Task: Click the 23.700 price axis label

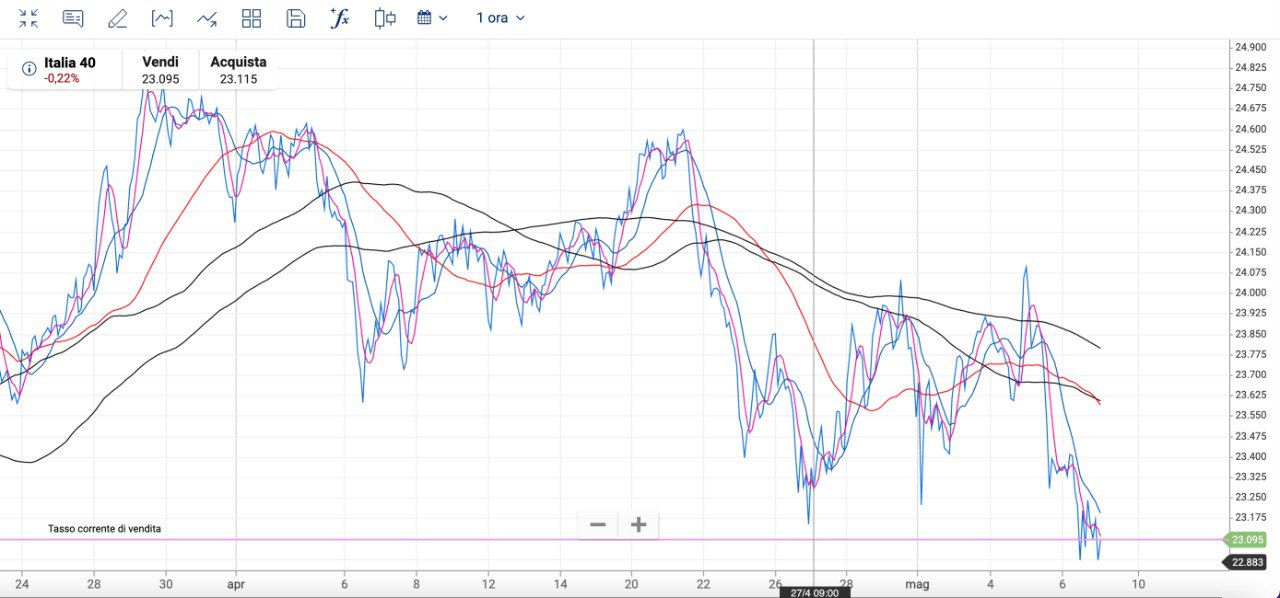Action: click(x=1250, y=375)
